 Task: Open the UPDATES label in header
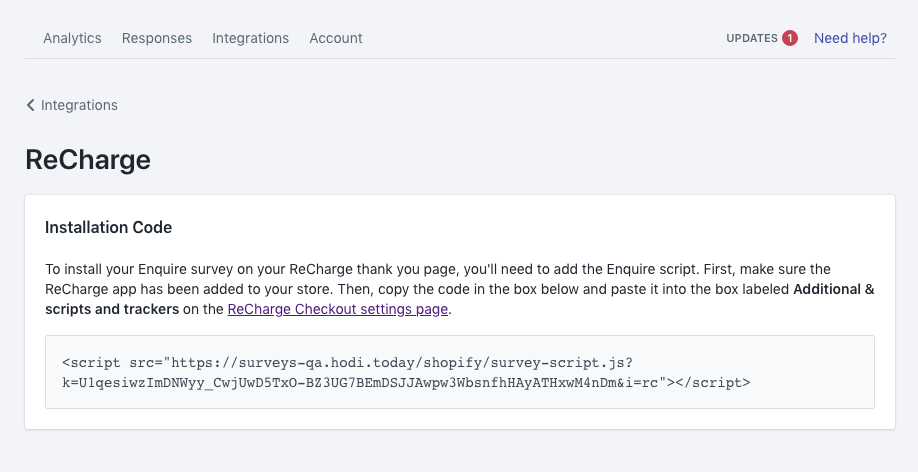coord(751,38)
